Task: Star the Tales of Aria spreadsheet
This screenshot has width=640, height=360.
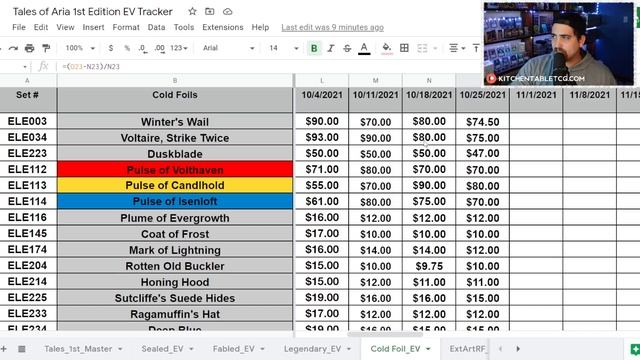Action: click(192, 11)
